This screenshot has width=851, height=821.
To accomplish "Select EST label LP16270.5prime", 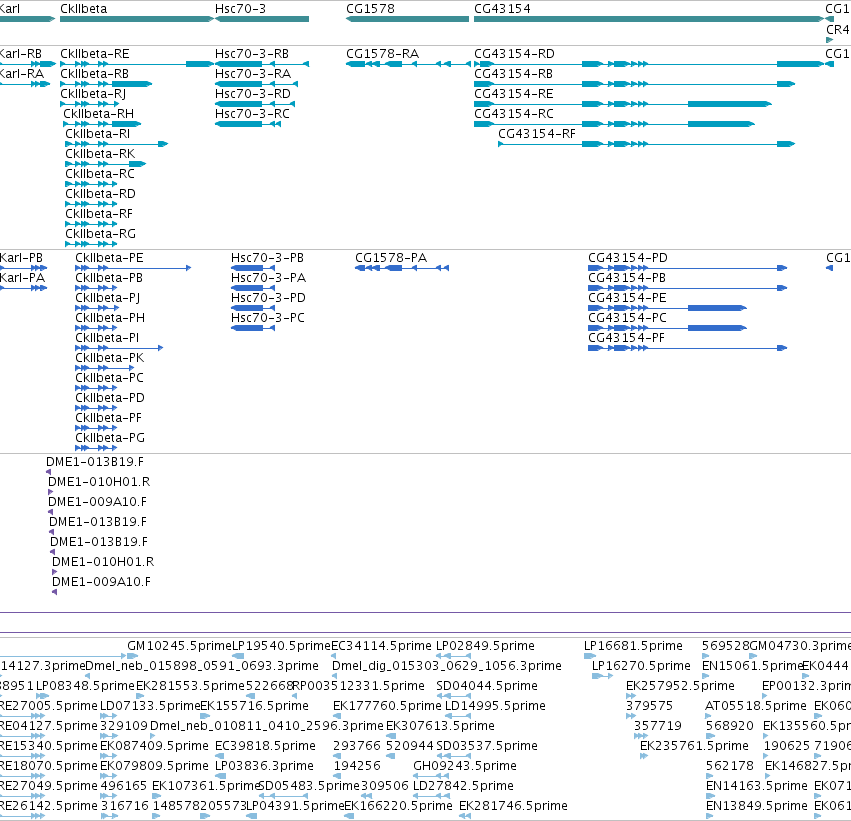I will pyautogui.click(x=641, y=666).
